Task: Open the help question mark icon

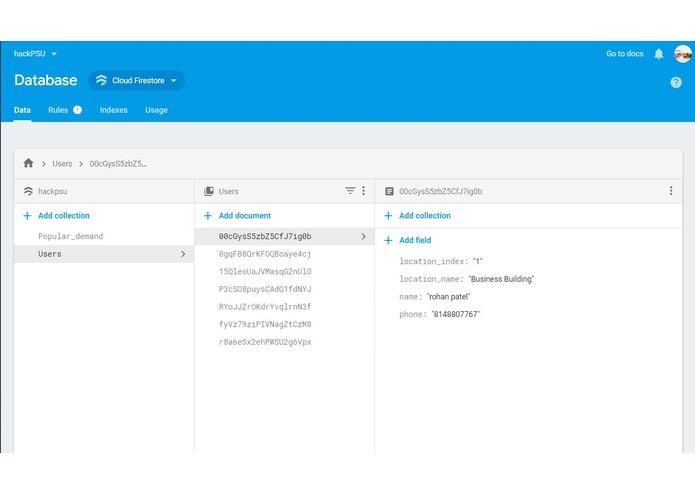Action: point(676,82)
